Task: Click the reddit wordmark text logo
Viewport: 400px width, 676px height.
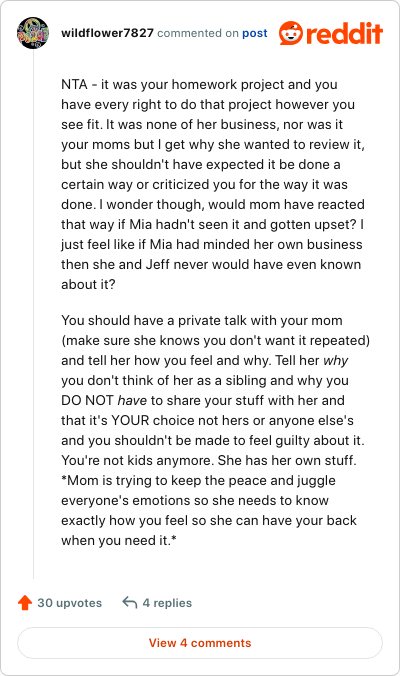Action: click(344, 34)
